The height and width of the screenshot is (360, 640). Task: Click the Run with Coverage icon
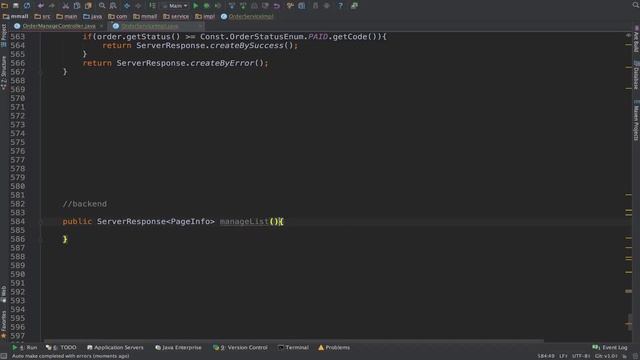pyautogui.click(x=218, y=6)
